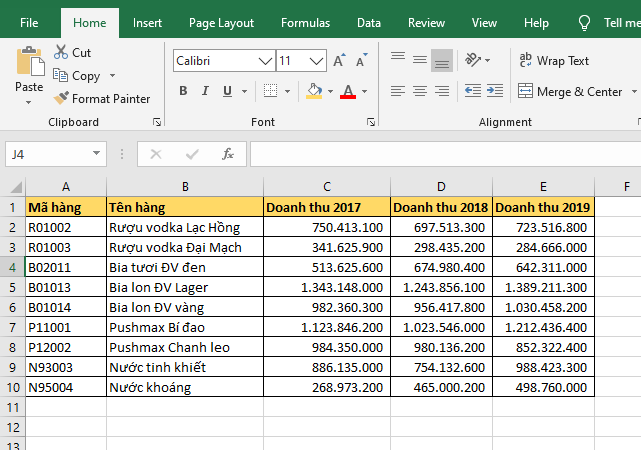The width and height of the screenshot is (641, 450).
Task: Click the Copy button
Action: tap(85, 76)
